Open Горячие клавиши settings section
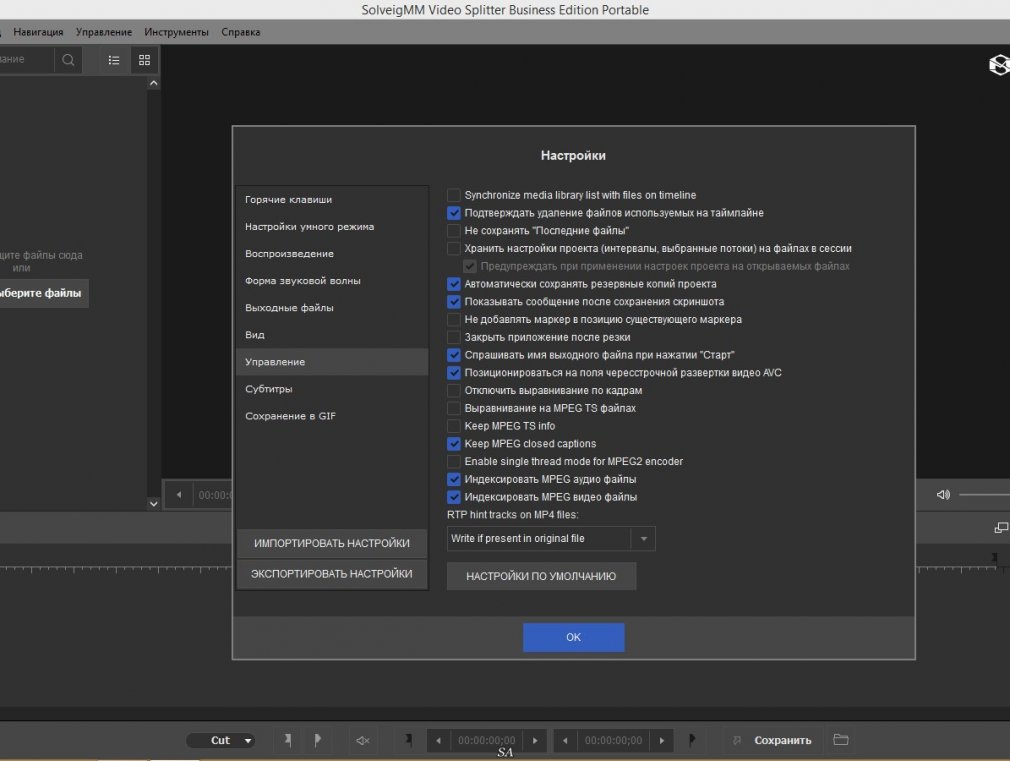This screenshot has width=1010, height=761. [332, 200]
